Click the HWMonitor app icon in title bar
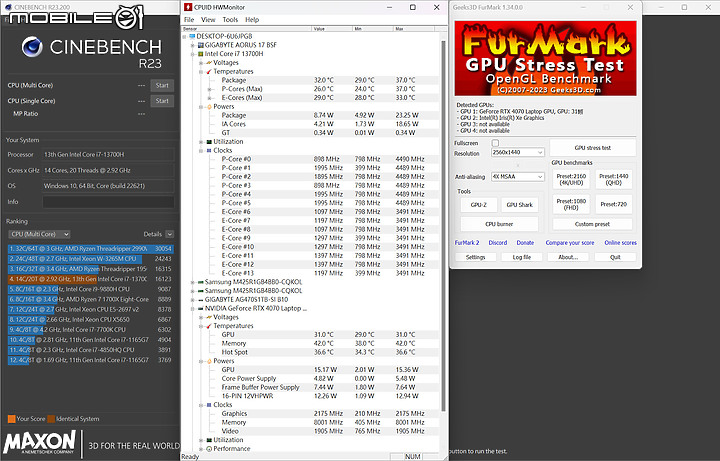 [188, 7]
